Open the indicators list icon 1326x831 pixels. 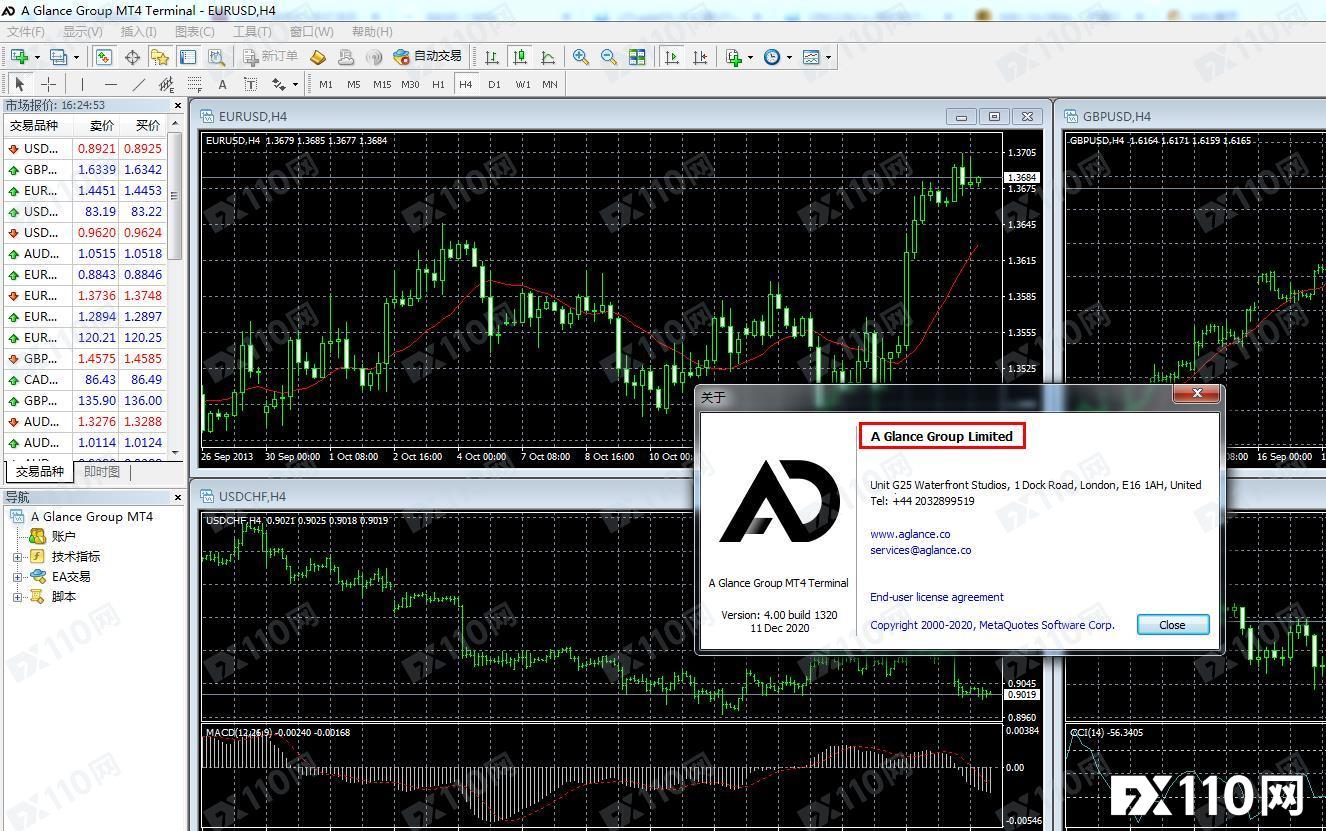734,57
